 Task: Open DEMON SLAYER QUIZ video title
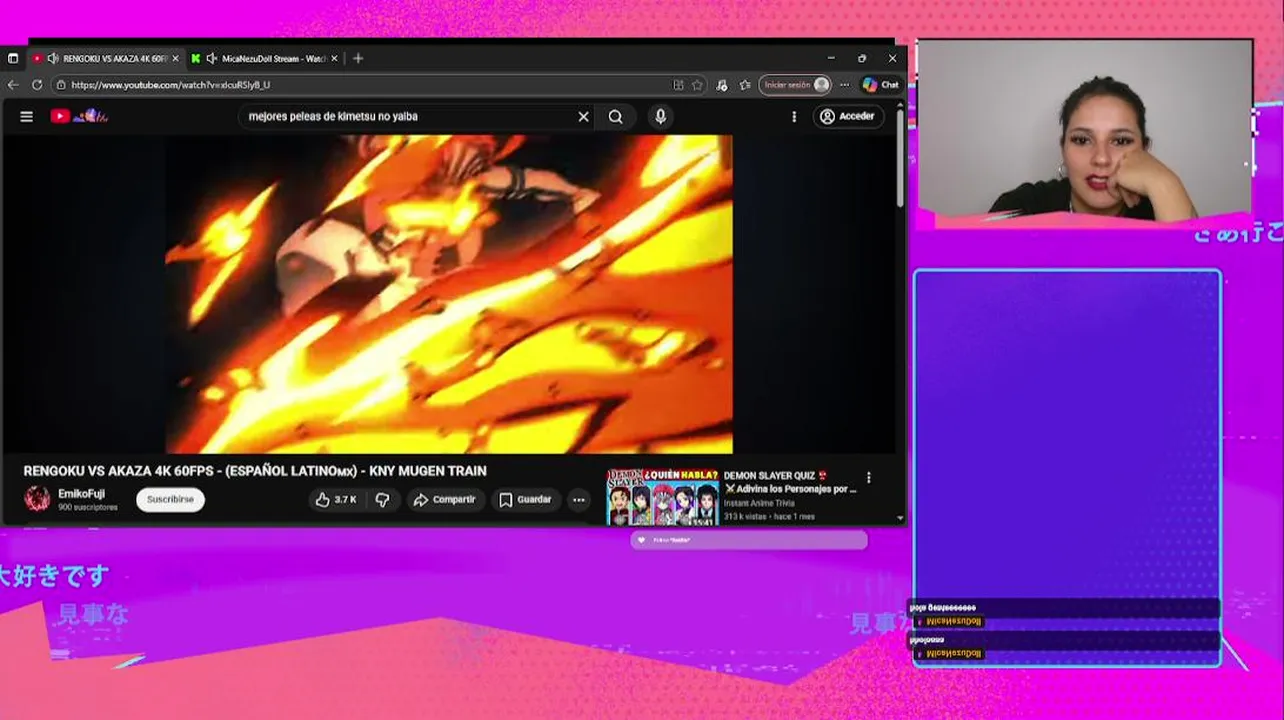[790, 482]
